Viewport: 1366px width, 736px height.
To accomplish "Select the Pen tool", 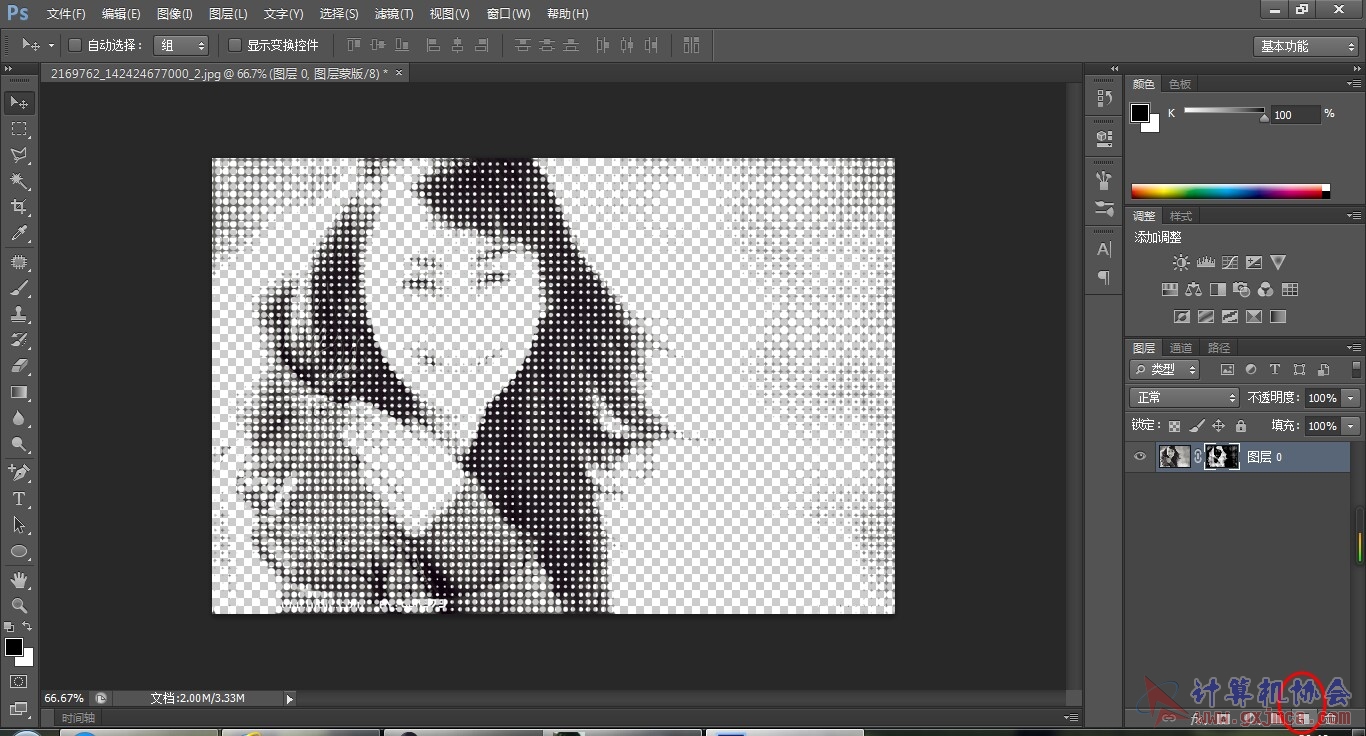I will pos(19,472).
